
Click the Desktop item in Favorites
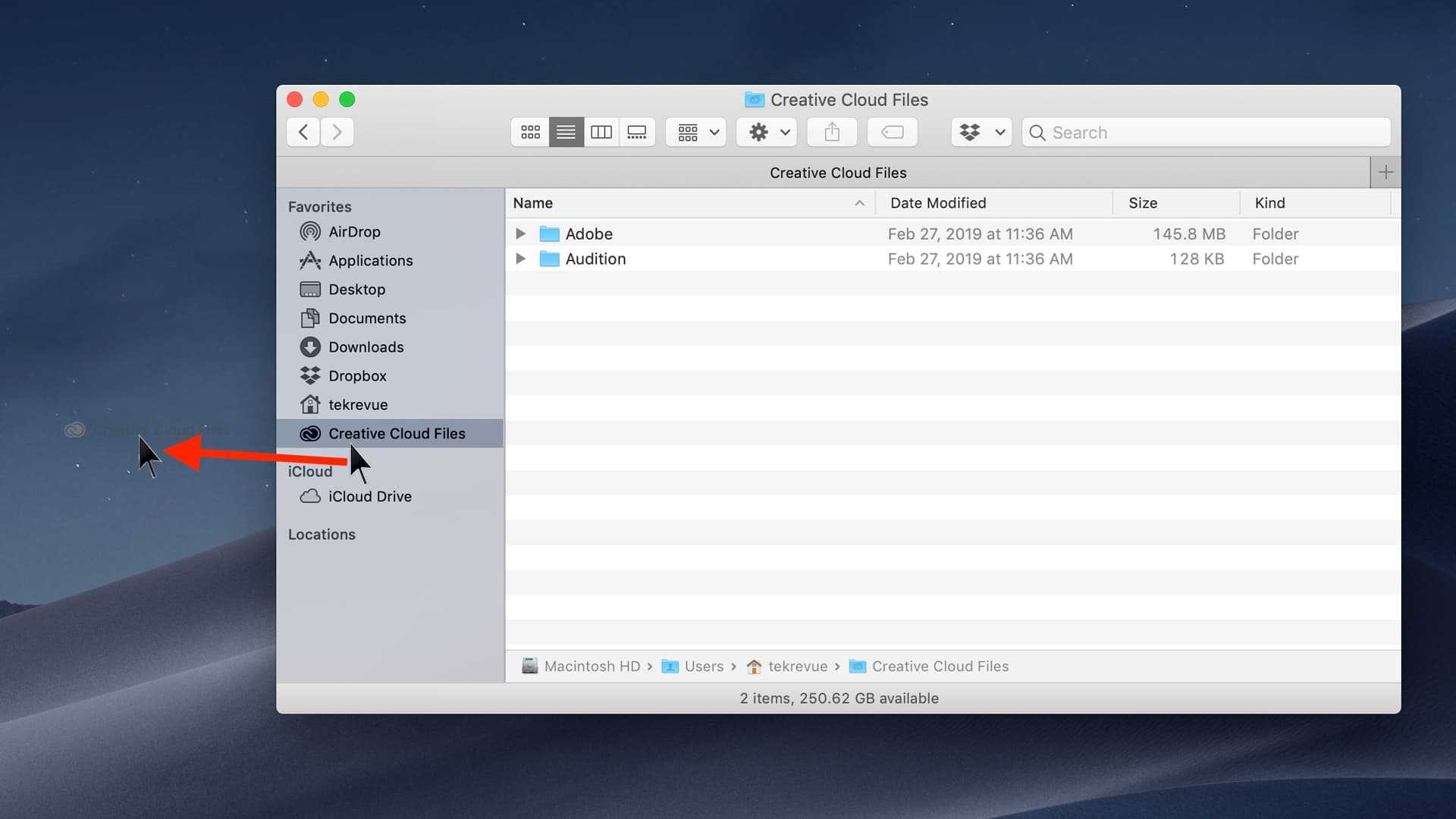[x=357, y=289]
